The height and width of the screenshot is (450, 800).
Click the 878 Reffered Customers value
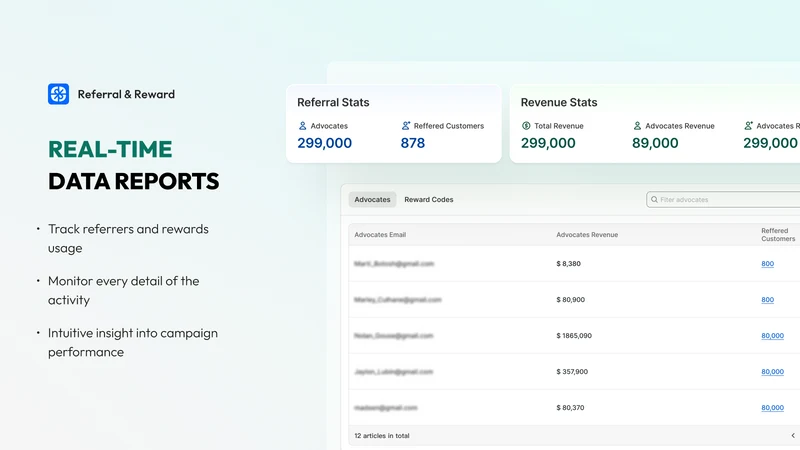point(412,143)
